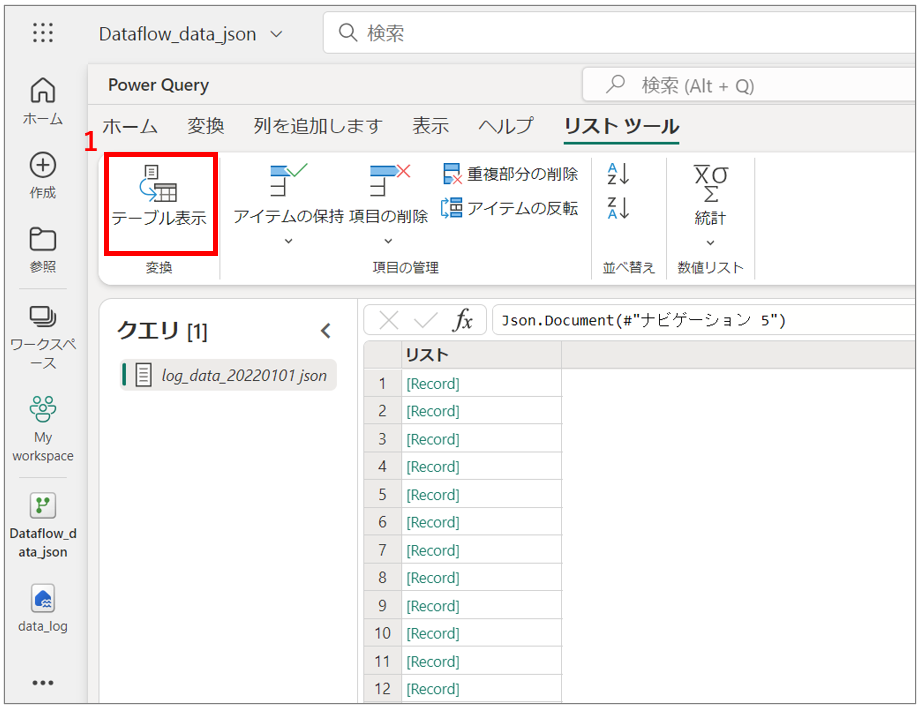Open [Record] in row 3

click(433, 439)
